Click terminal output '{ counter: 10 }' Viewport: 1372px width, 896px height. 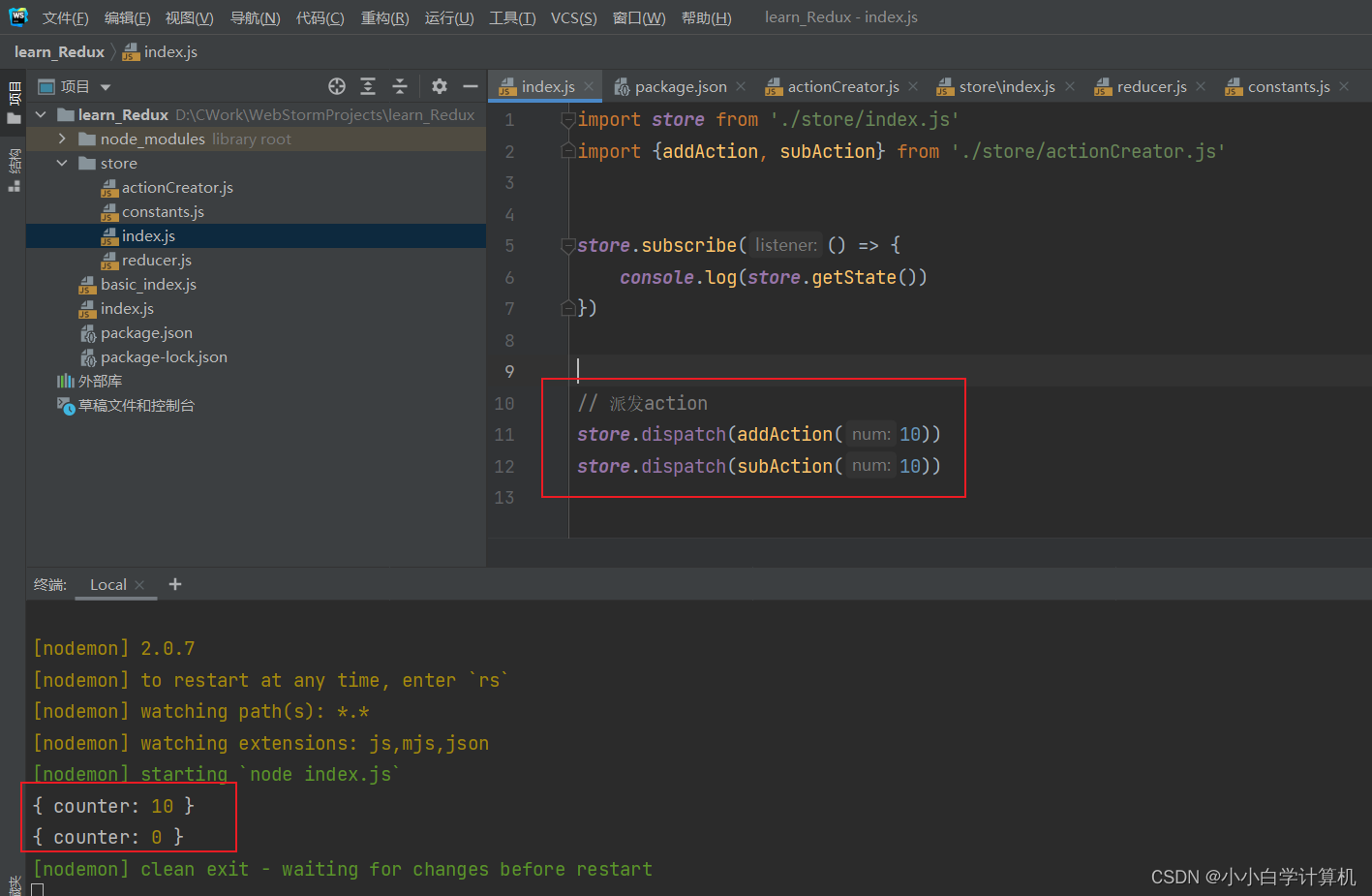(113, 806)
